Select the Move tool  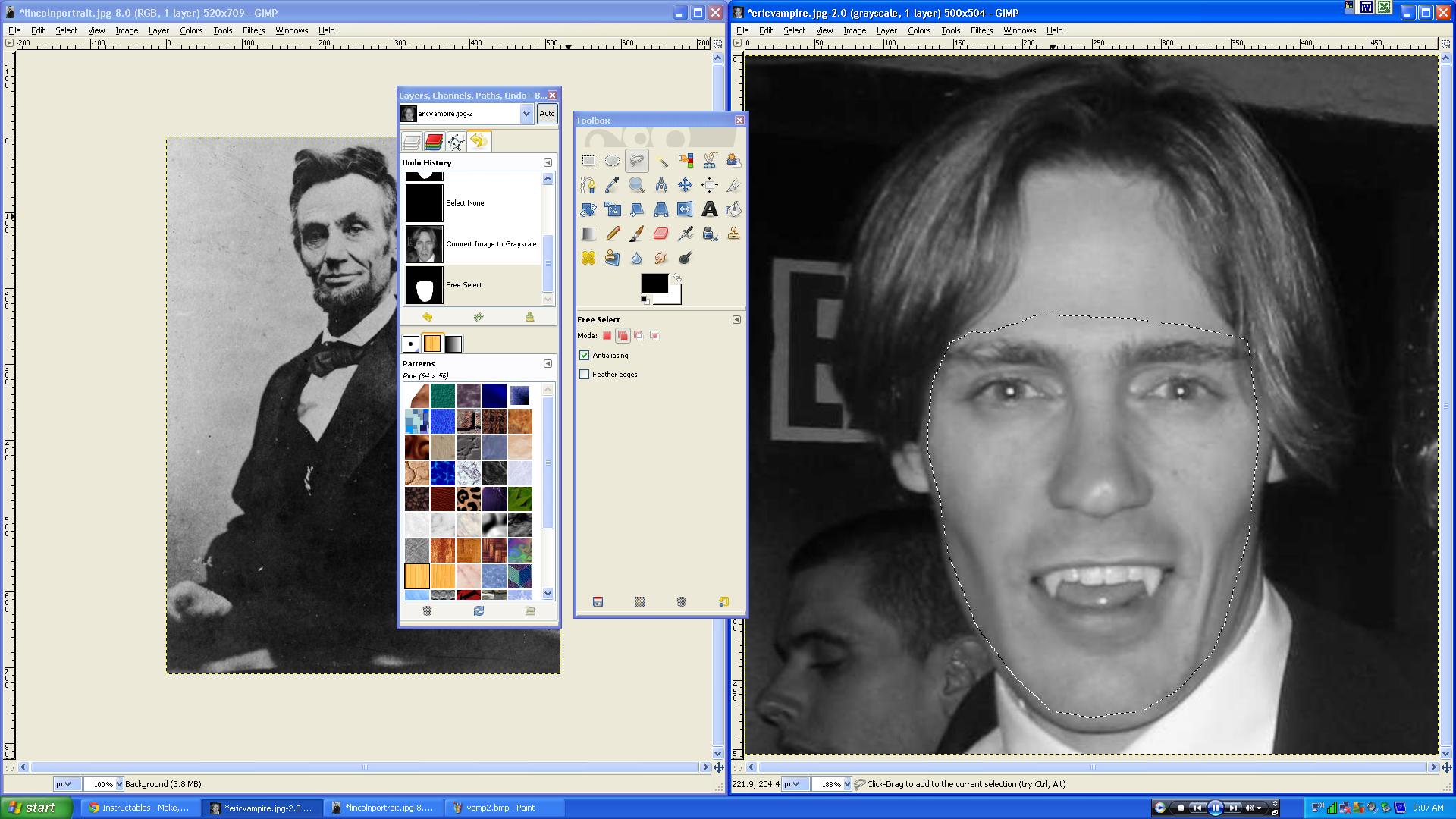pyautogui.click(x=686, y=185)
